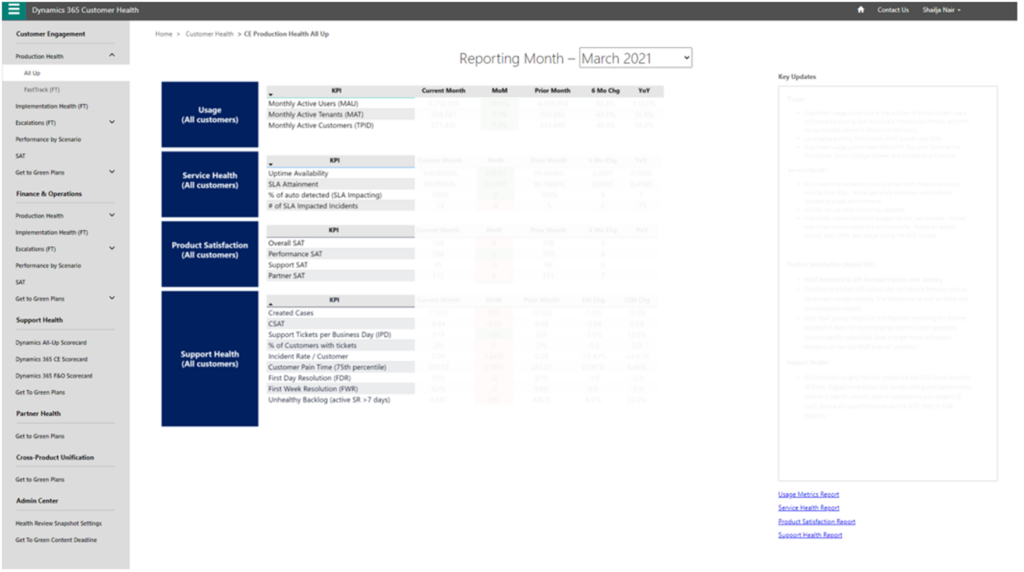Click Contact Us in the top bar
Screen dimensions: 1024x572
click(892, 10)
